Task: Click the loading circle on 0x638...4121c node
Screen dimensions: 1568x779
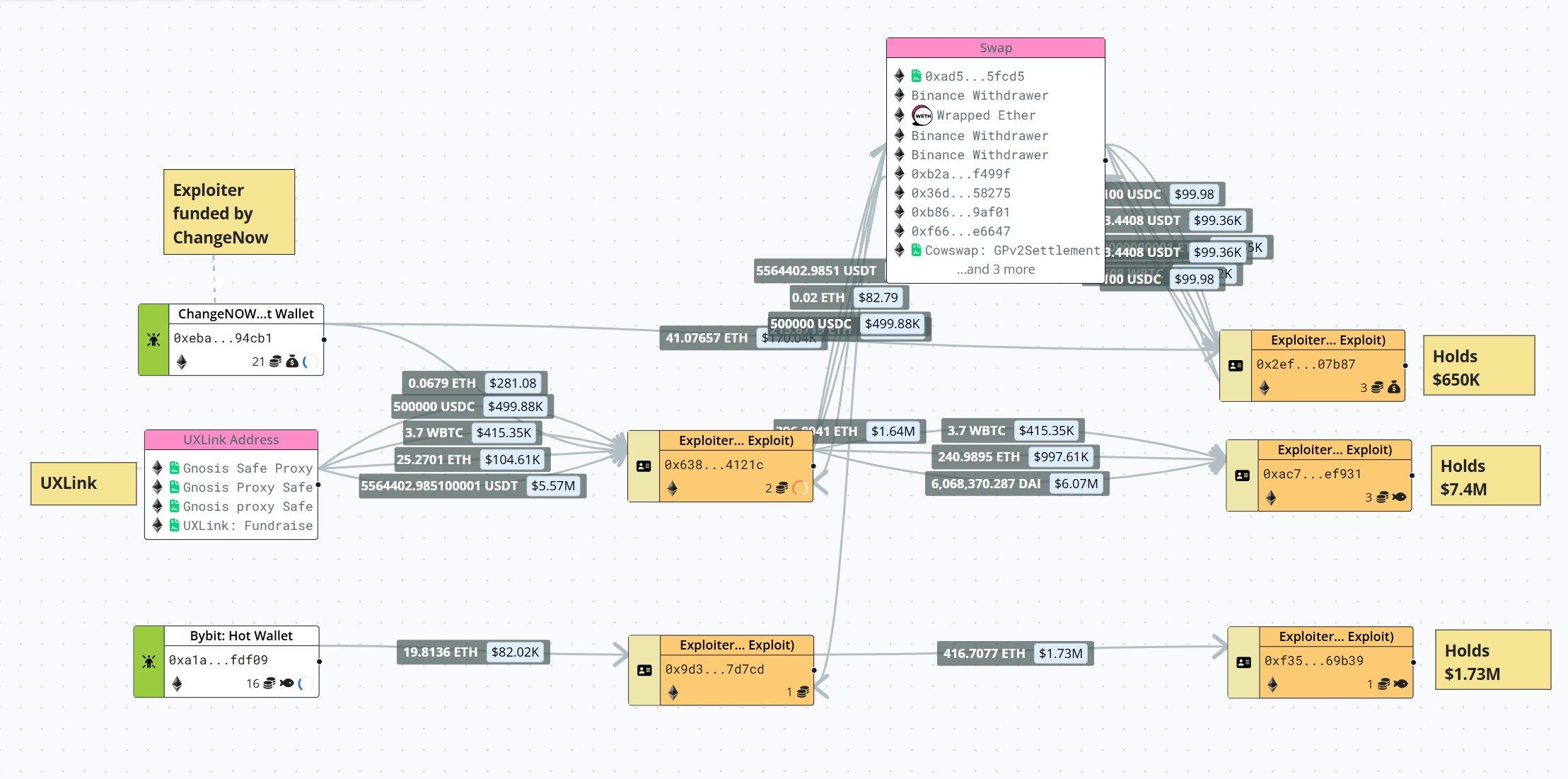Action: pyautogui.click(x=800, y=487)
